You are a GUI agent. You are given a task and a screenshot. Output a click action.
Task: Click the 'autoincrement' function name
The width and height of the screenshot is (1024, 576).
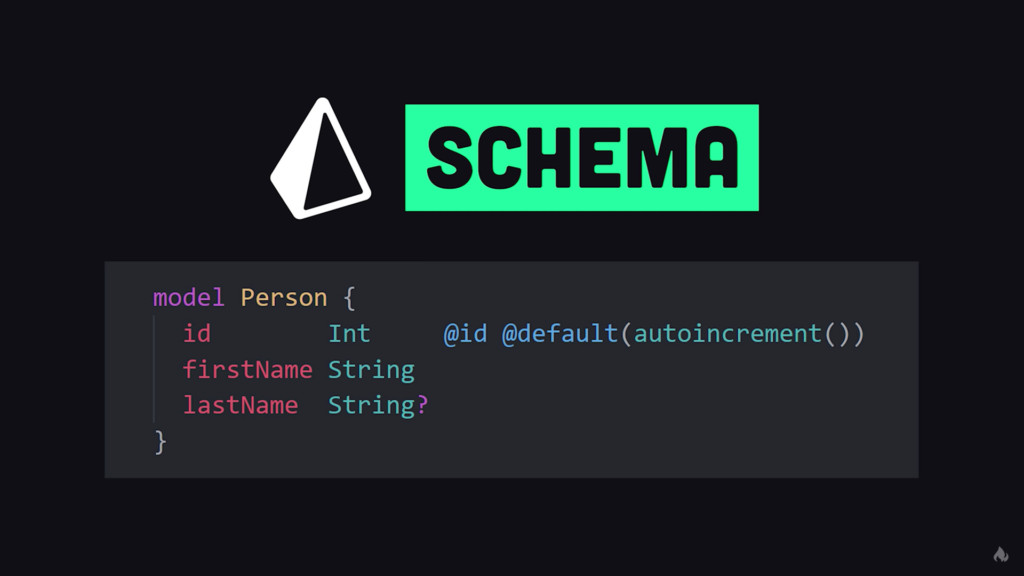(728, 334)
